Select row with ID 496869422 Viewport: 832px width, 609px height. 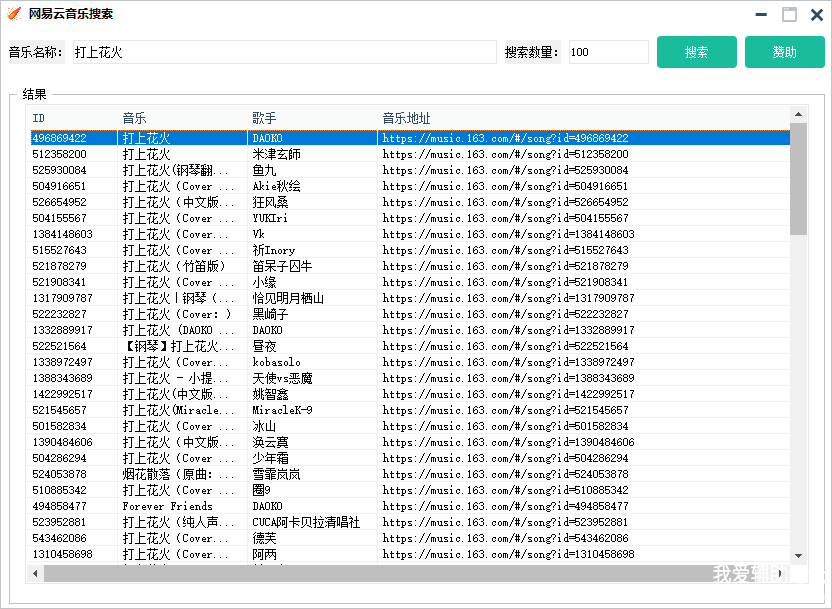(x=410, y=138)
